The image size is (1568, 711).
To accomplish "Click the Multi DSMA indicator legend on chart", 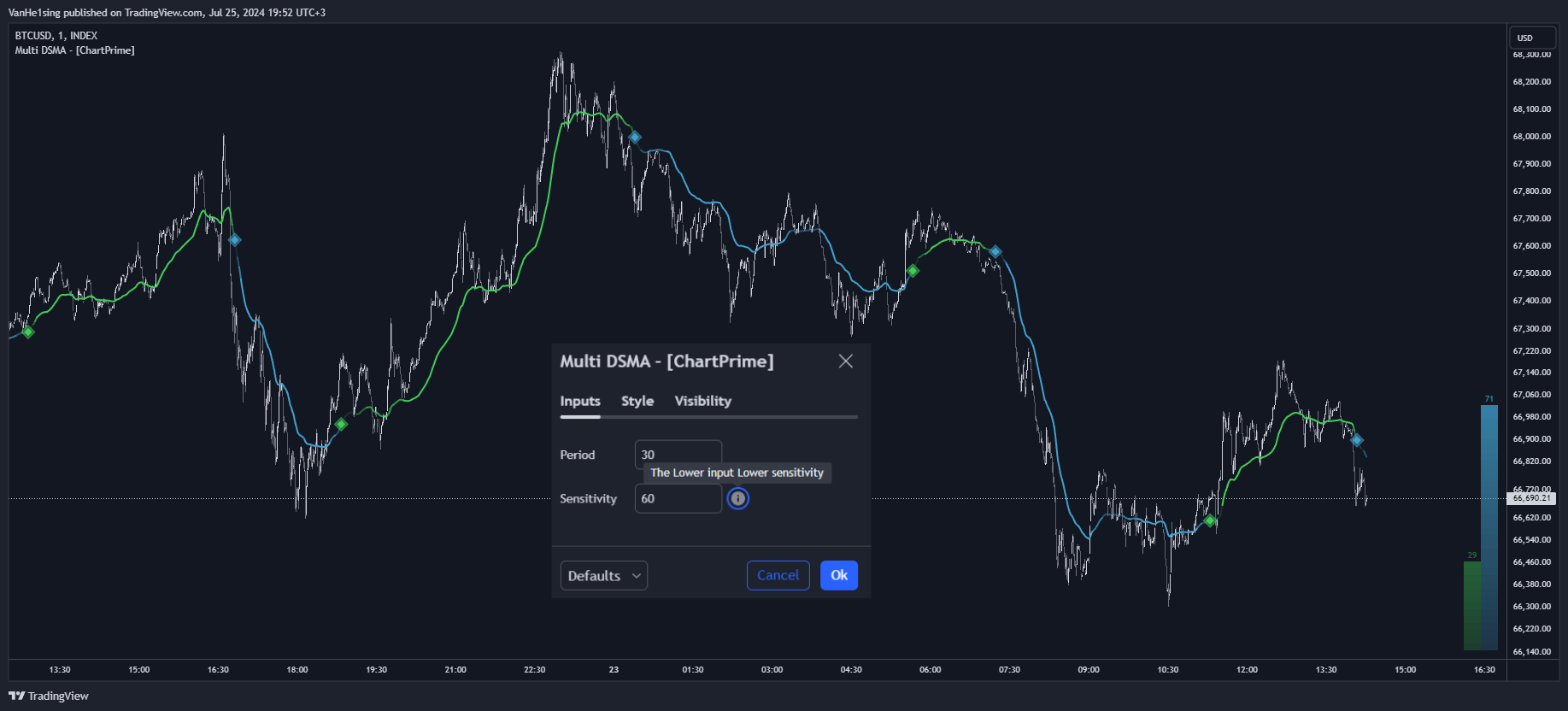I will tap(74, 50).
